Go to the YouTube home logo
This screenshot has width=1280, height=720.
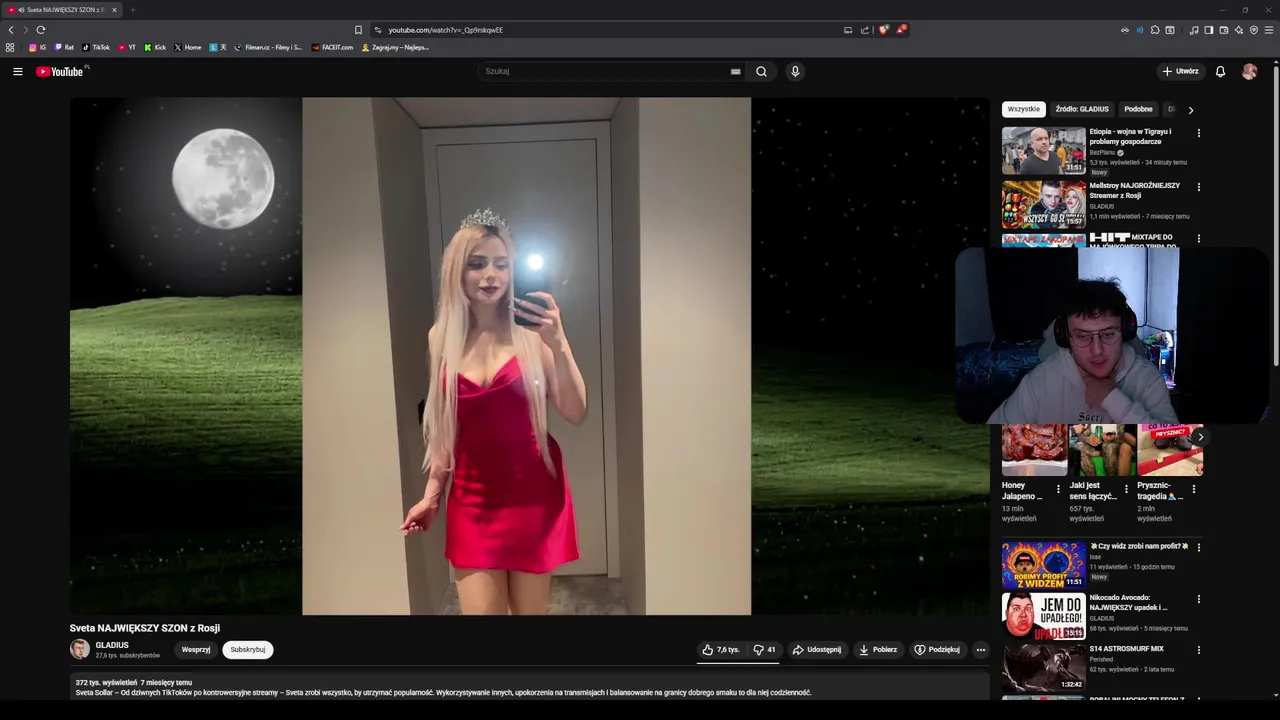pyautogui.click(x=61, y=71)
